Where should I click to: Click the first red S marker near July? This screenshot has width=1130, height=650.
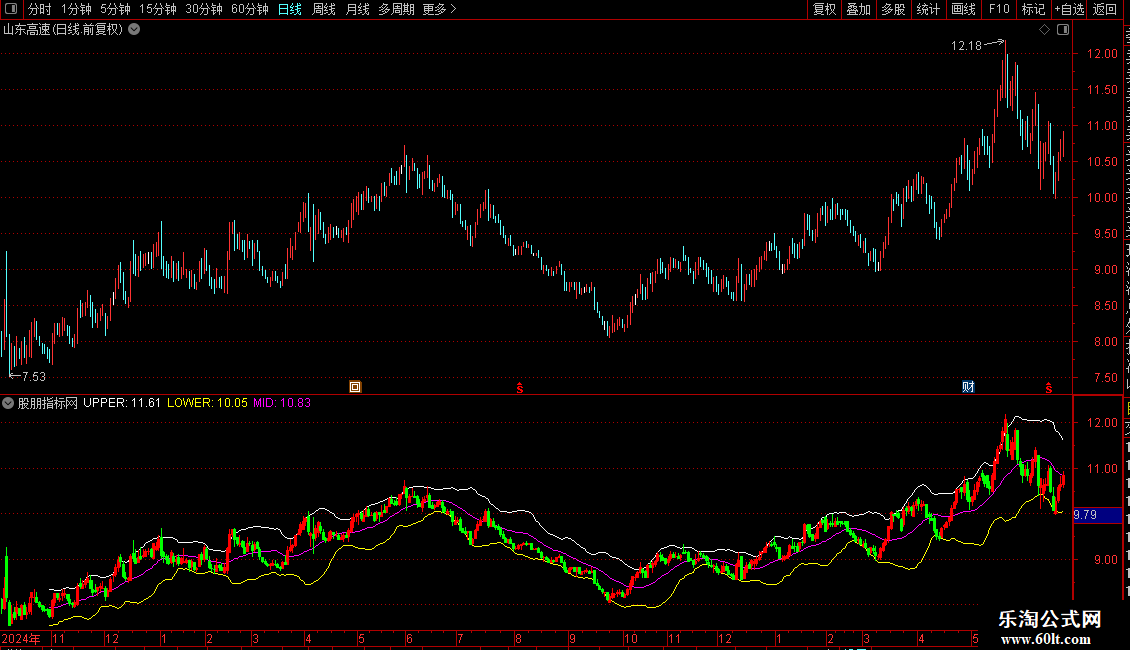coord(520,388)
